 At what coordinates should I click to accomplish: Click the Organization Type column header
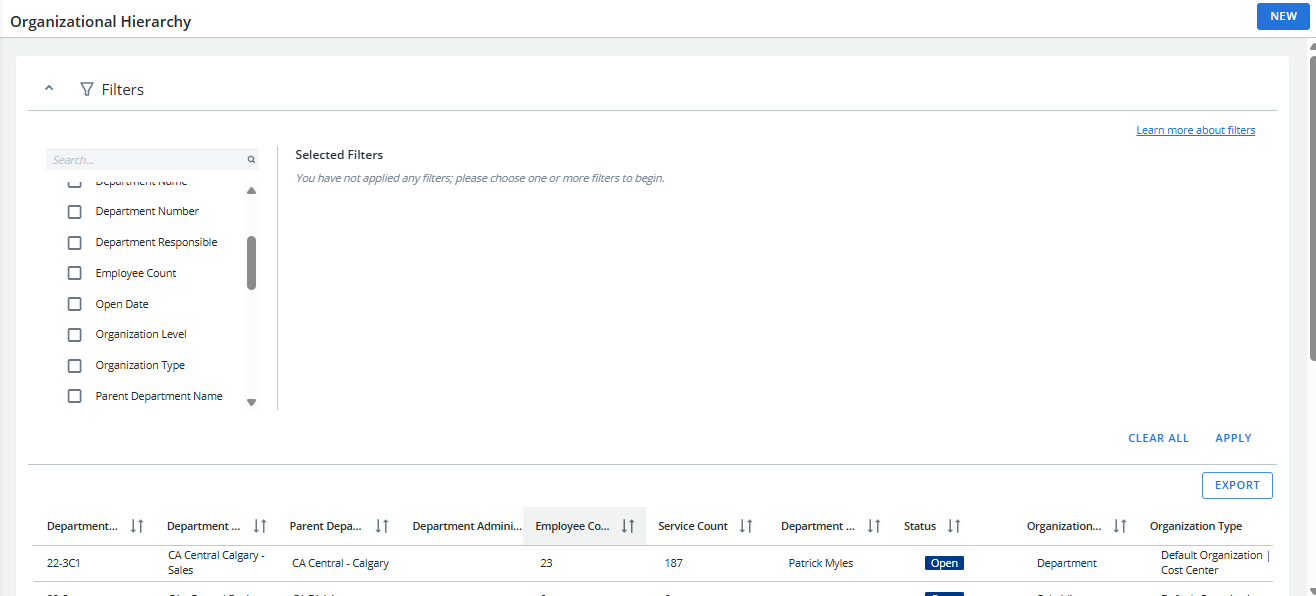(1196, 526)
